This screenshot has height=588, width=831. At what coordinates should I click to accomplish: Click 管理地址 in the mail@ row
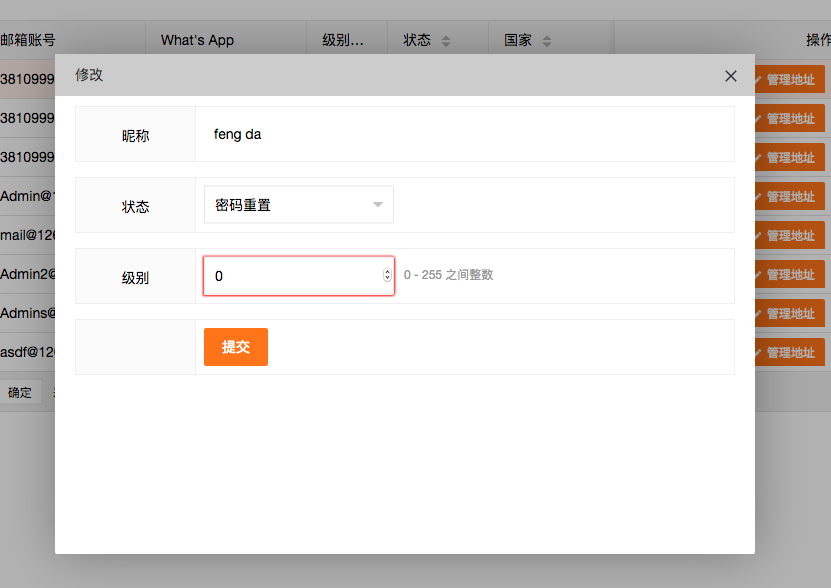click(790, 236)
